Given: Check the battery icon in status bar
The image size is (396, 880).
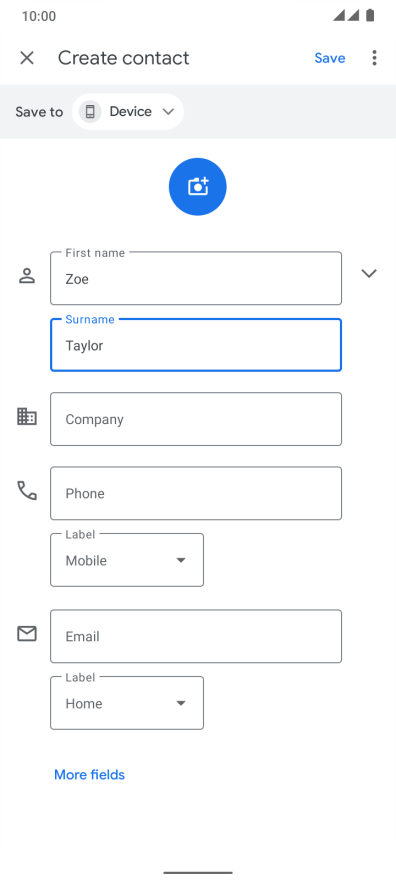Looking at the screenshot, I should pyautogui.click(x=370, y=16).
